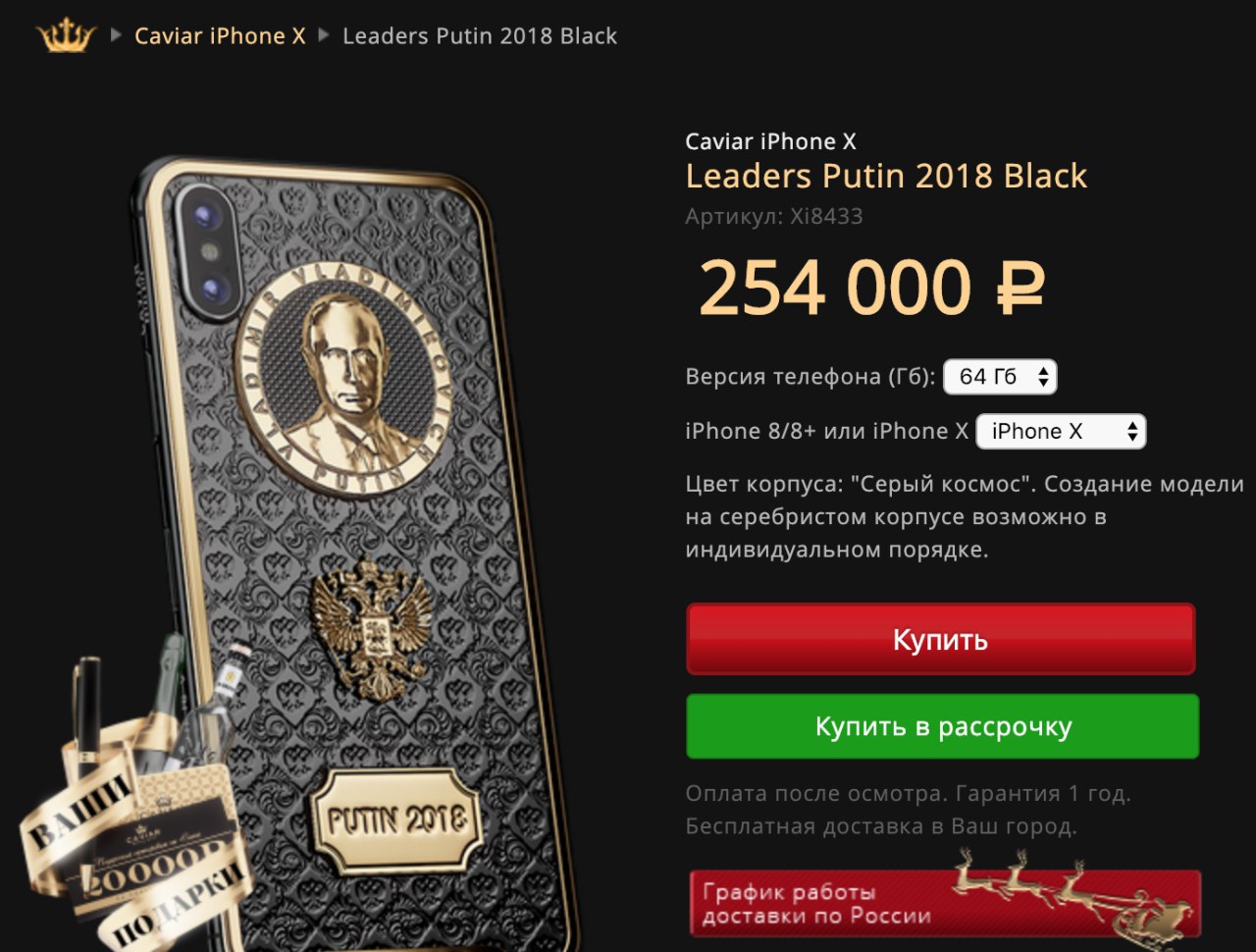Viewport: 1256px width, 952px height.
Task: Click the phone's dual camera module
Action: click(206, 251)
